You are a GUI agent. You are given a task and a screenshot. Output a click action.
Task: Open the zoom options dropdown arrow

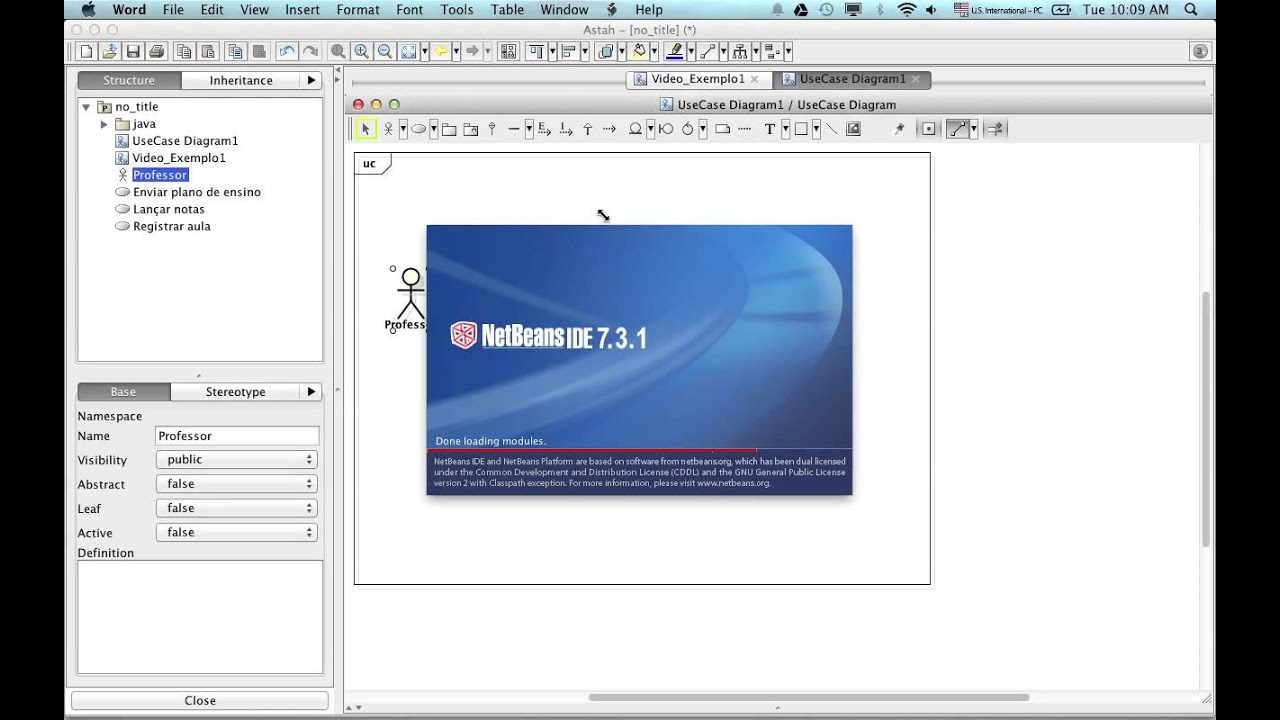[x=424, y=51]
